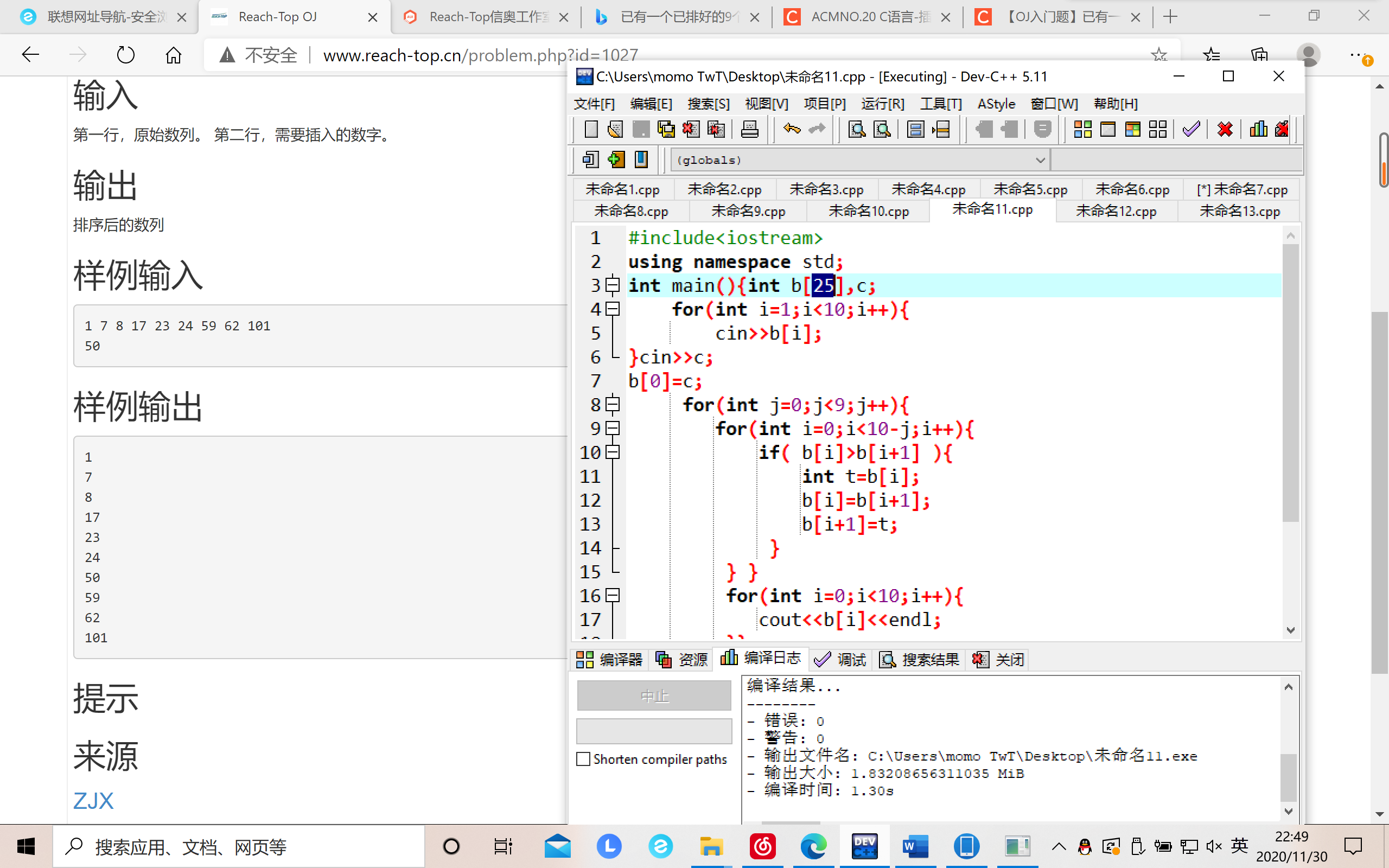Click the Debug checkmark icon

1191,129
